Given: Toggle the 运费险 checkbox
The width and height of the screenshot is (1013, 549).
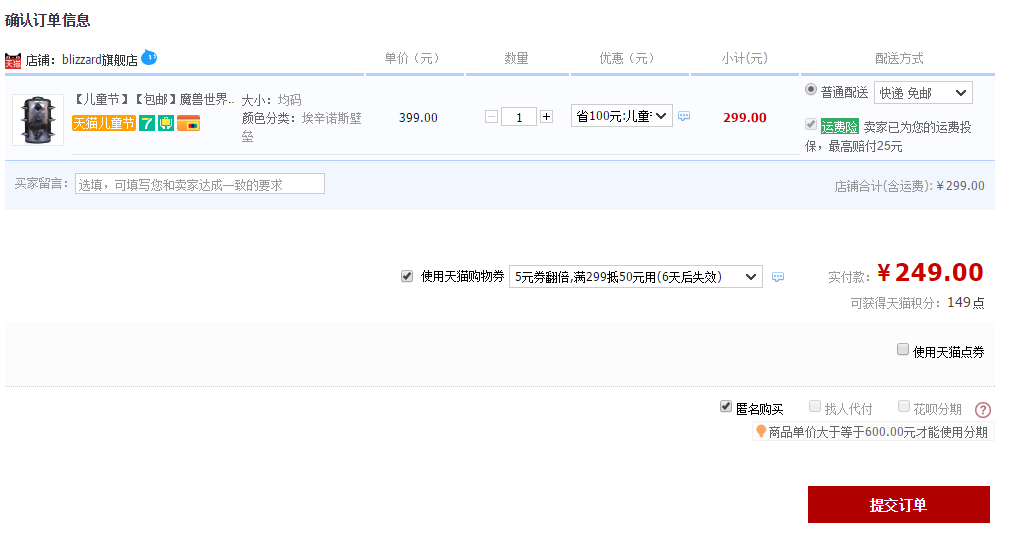Looking at the screenshot, I should 811,124.
